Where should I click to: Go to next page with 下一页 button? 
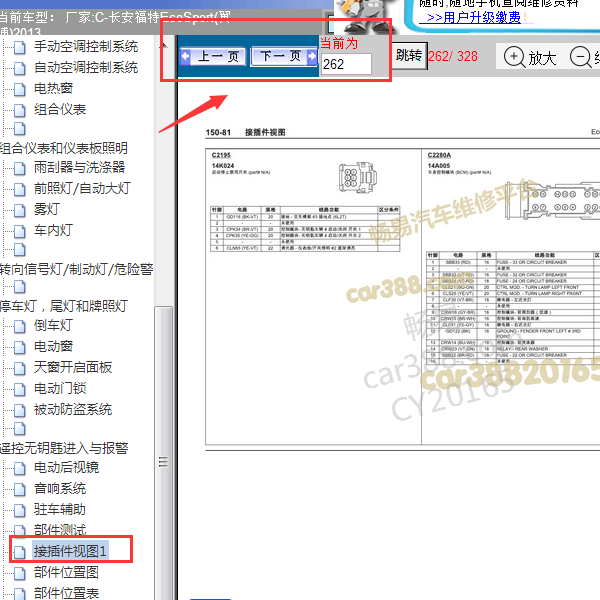point(284,57)
